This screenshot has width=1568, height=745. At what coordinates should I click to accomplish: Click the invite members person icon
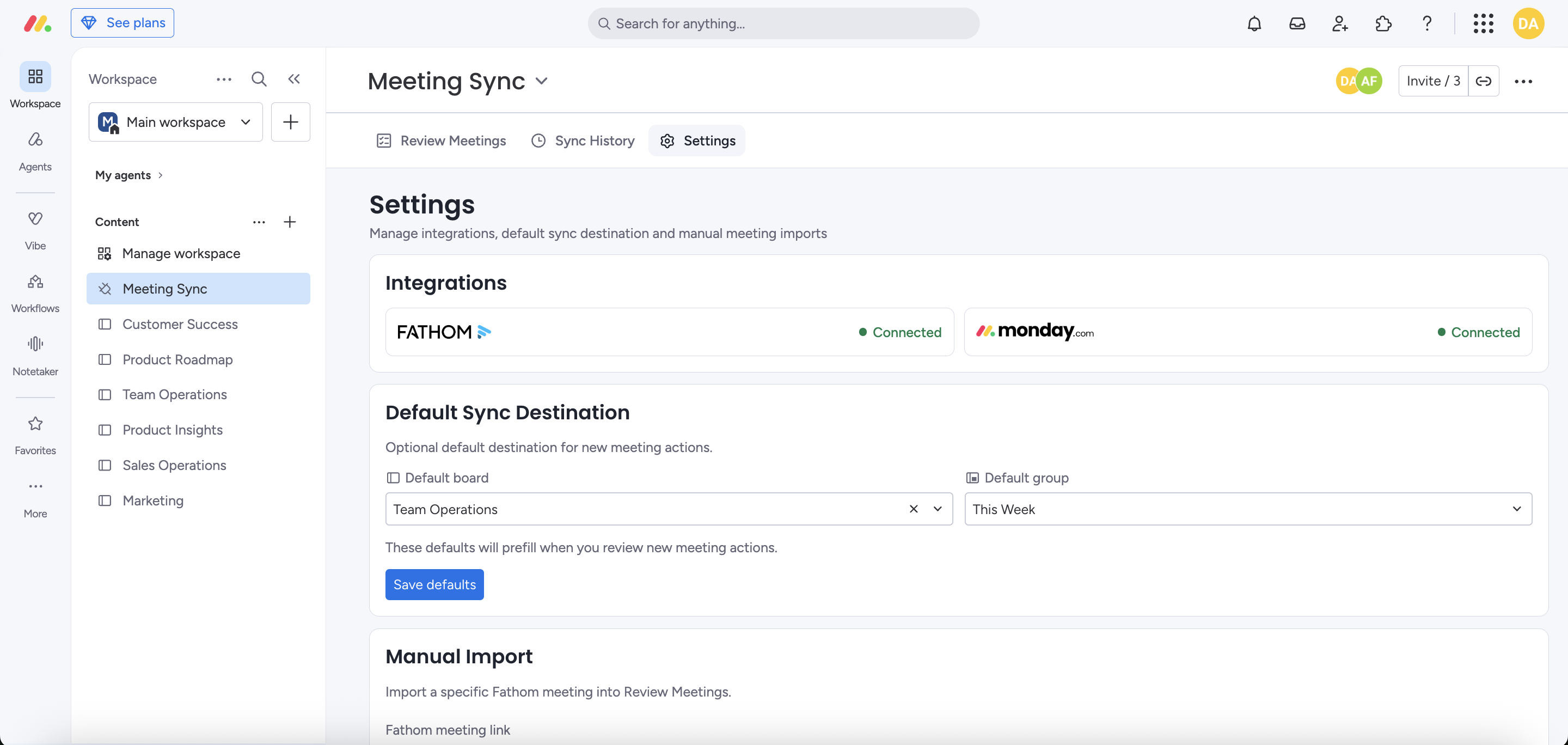[1340, 24]
